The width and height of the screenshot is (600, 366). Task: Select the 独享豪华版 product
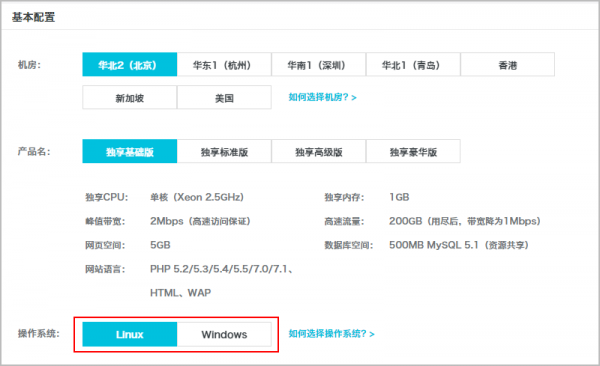(x=413, y=152)
